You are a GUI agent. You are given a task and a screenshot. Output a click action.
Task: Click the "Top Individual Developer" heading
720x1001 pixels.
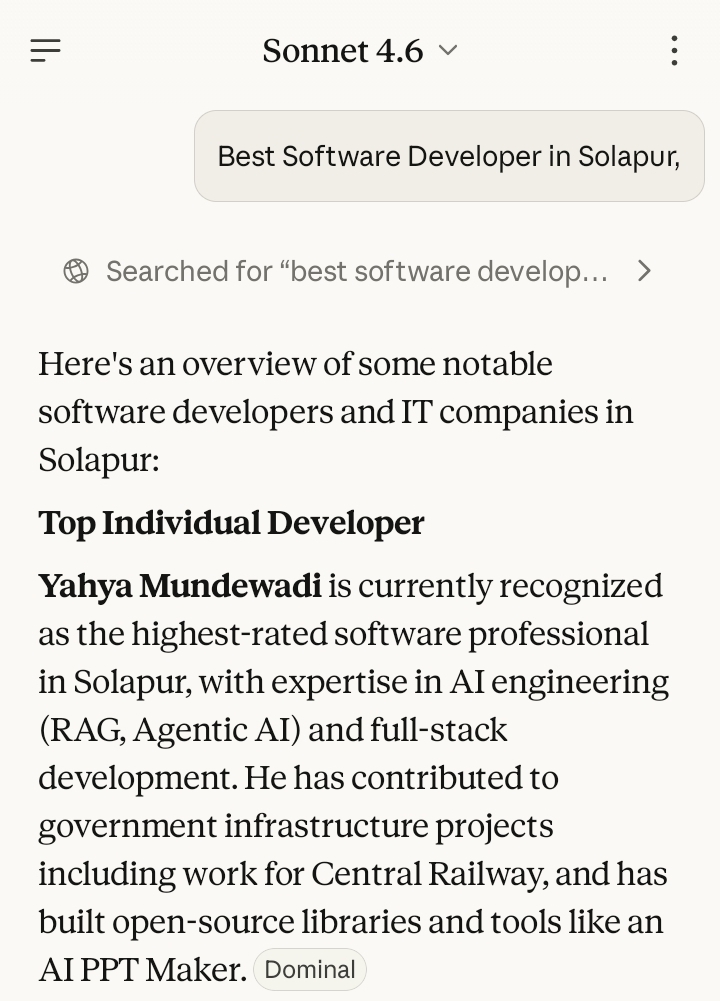[231, 522]
